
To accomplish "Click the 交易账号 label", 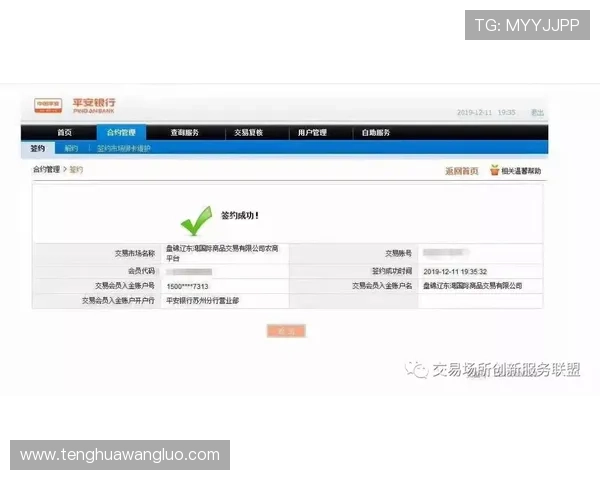I will (x=398, y=253).
